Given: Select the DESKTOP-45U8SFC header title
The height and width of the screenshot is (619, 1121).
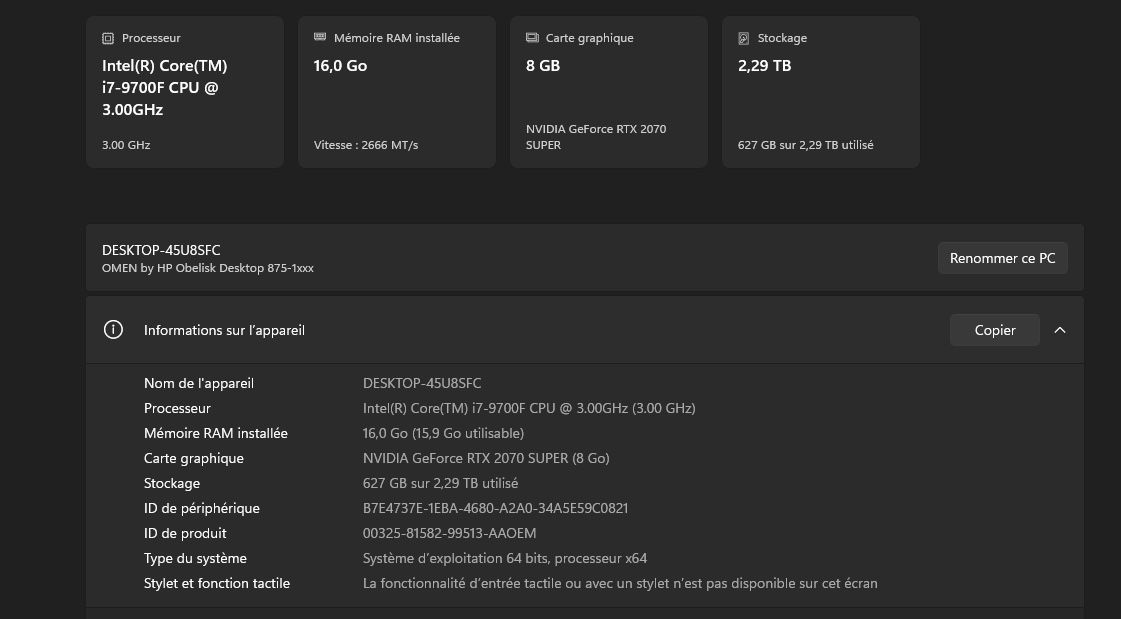Looking at the screenshot, I should pos(161,250).
